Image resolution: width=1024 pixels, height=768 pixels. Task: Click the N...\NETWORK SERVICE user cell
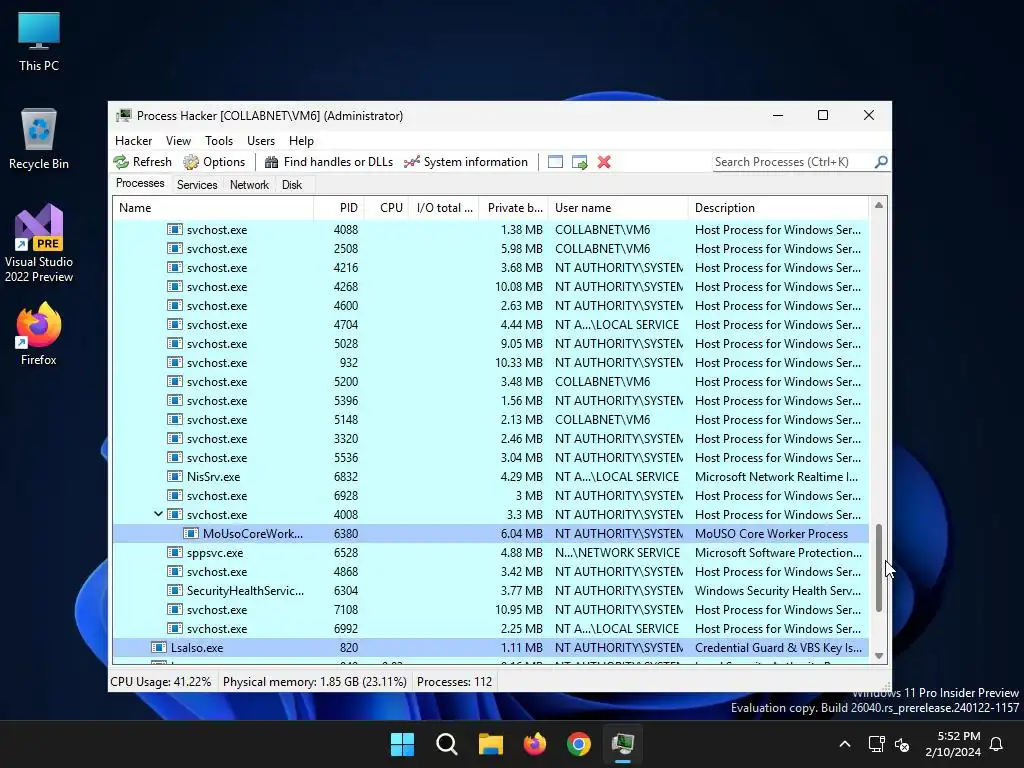[x=617, y=552]
